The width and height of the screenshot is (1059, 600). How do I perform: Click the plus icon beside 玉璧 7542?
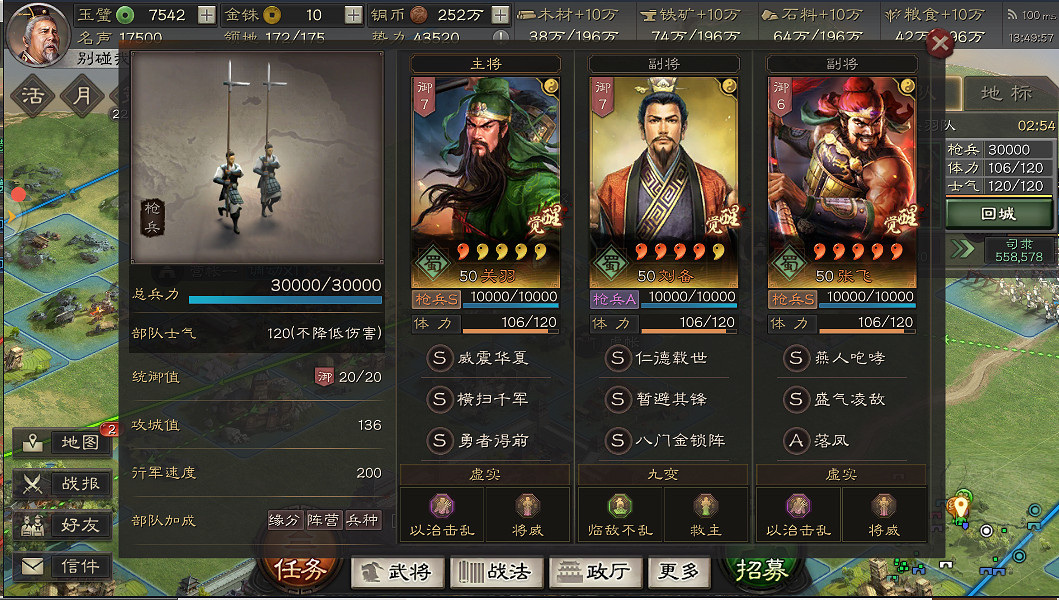207,15
